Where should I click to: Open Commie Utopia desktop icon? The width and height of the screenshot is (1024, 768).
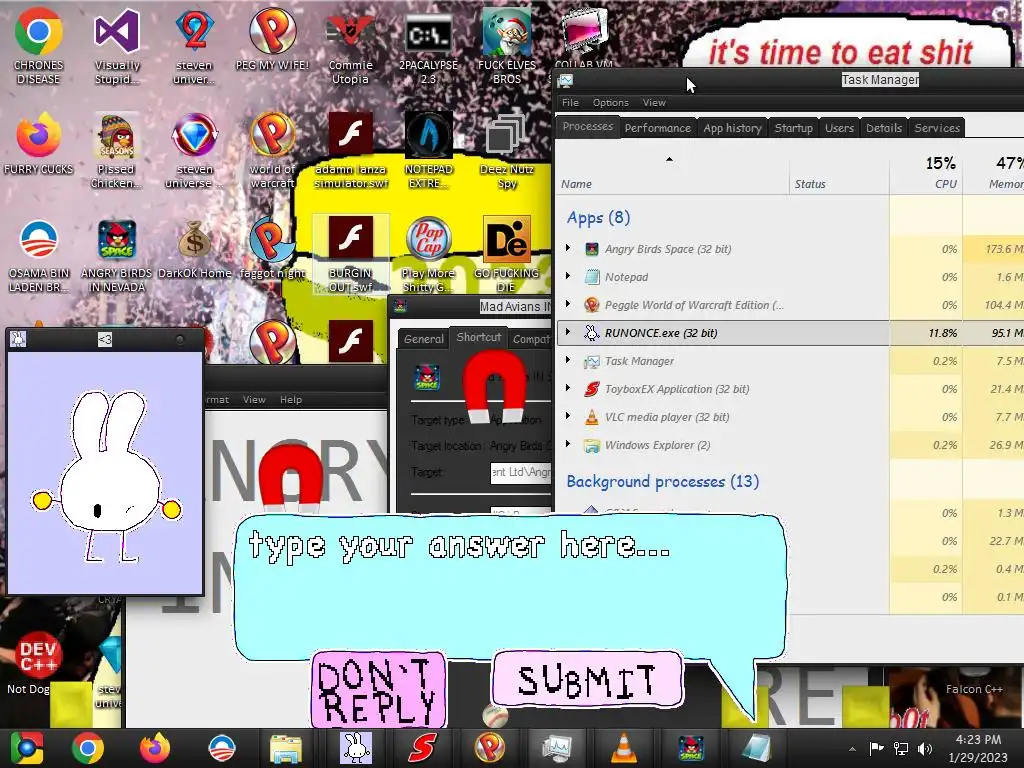350,46
